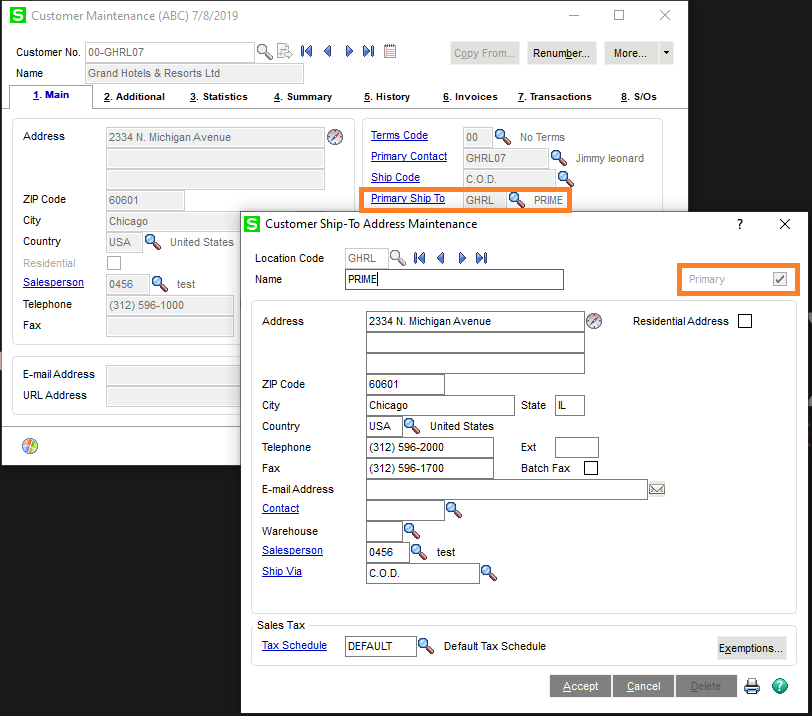Click Primary Ship To link

click(x=408, y=198)
